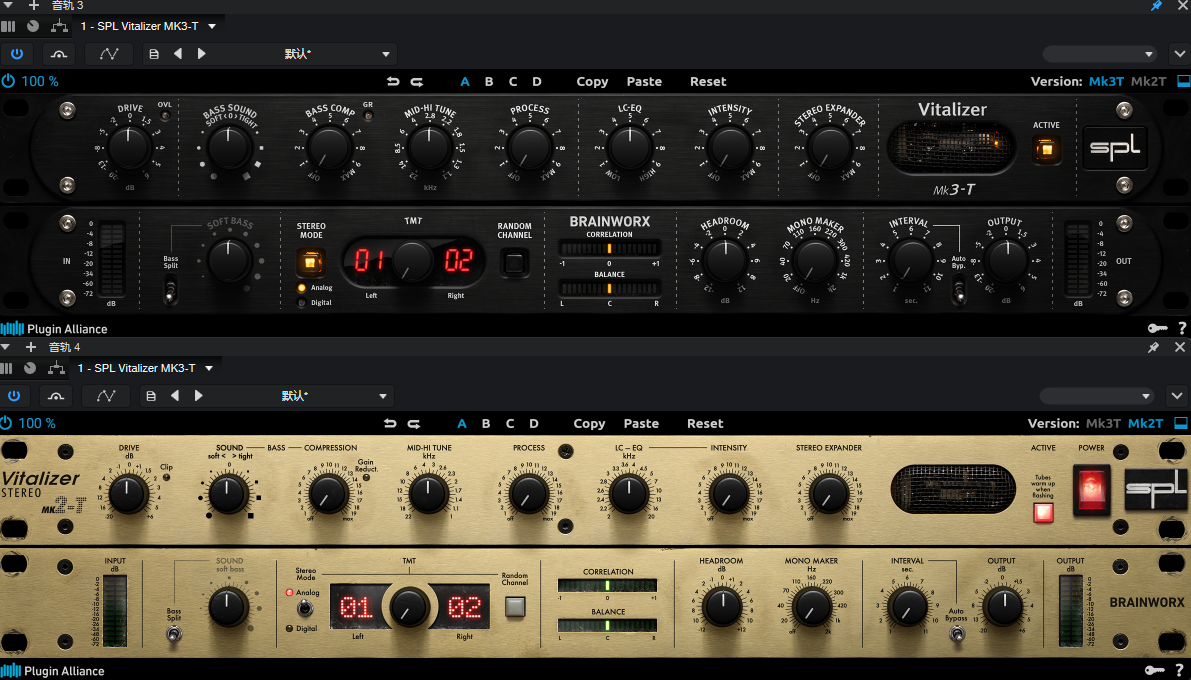Viewport: 1191px width, 680px height.
Task: Click Copy in the Mk3-T toolbar
Action: point(592,81)
